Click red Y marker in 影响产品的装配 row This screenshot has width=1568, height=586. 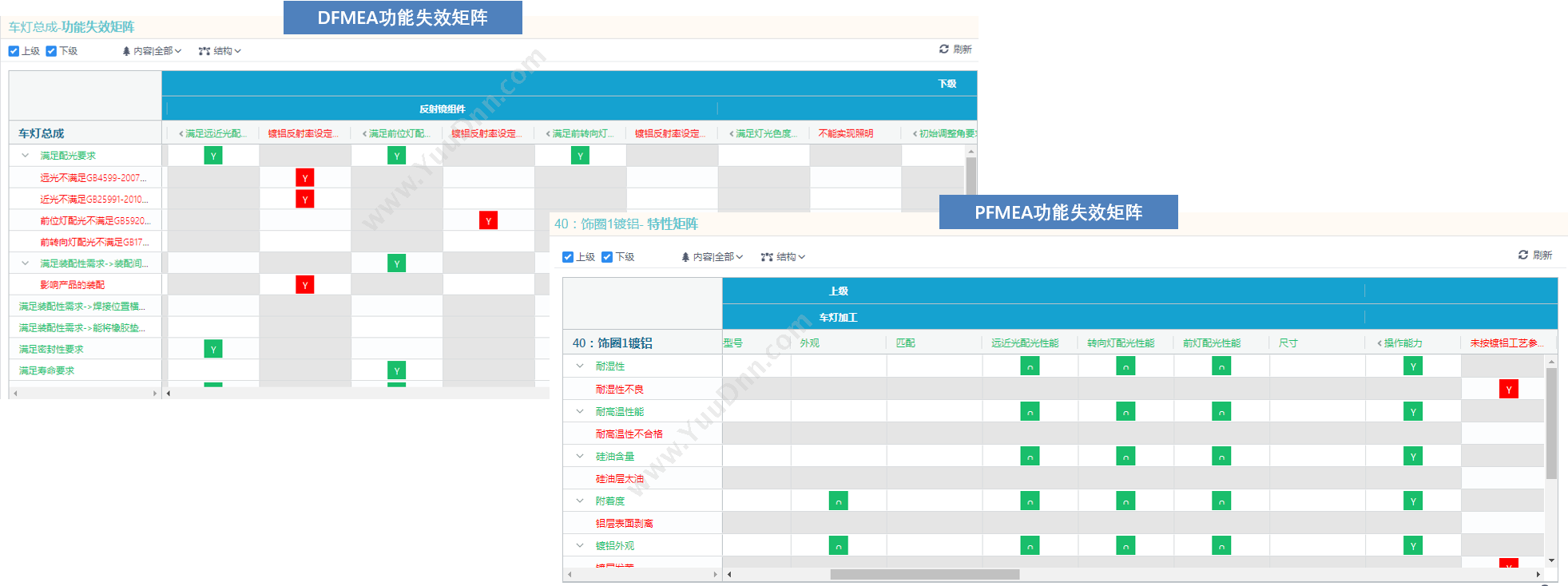pos(305,284)
